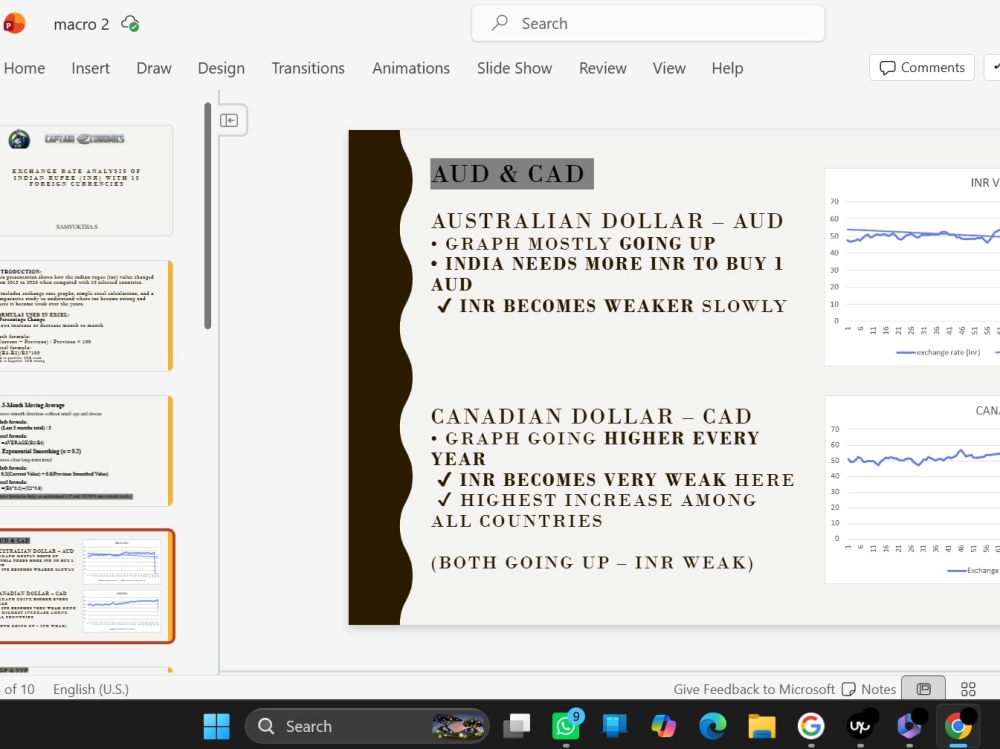The height and width of the screenshot is (749, 1000).
Task: Open the blue notebook taskbar app
Action: point(615,726)
